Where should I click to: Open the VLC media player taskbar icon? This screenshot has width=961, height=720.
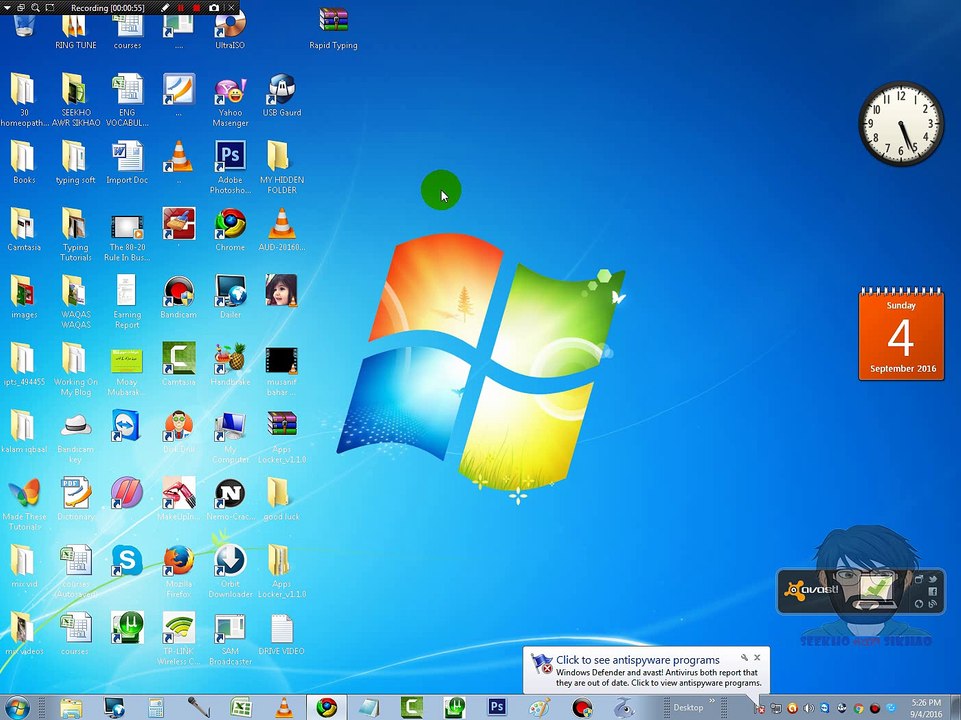point(284,707)
